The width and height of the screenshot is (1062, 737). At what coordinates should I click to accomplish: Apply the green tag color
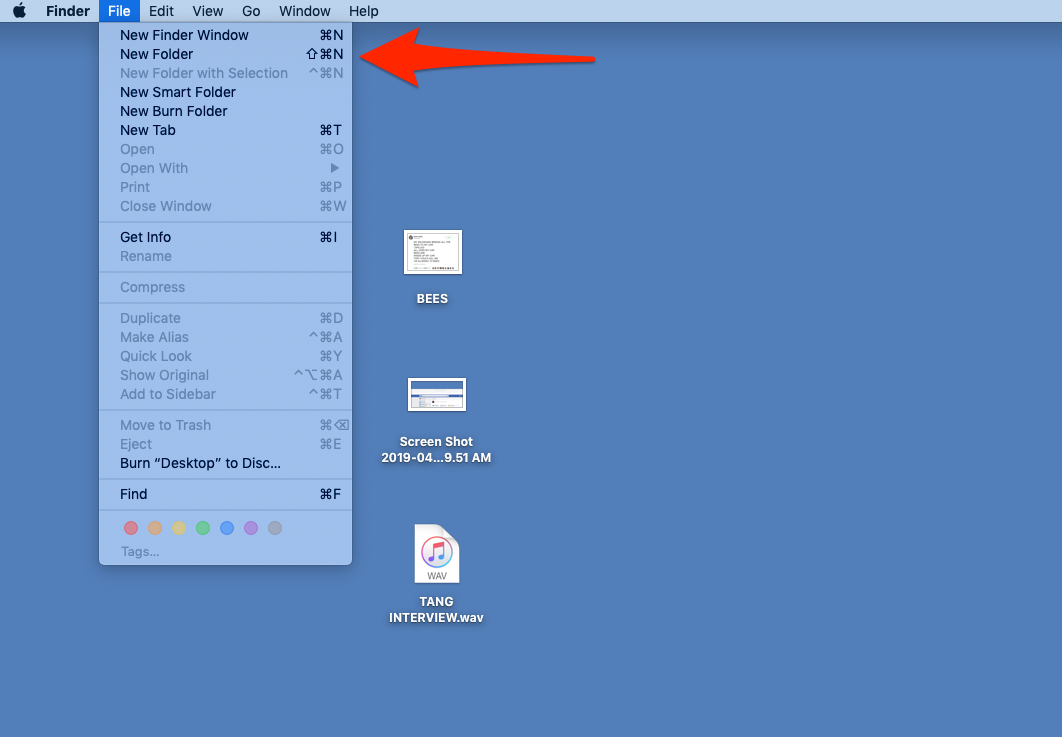point(203,528)
